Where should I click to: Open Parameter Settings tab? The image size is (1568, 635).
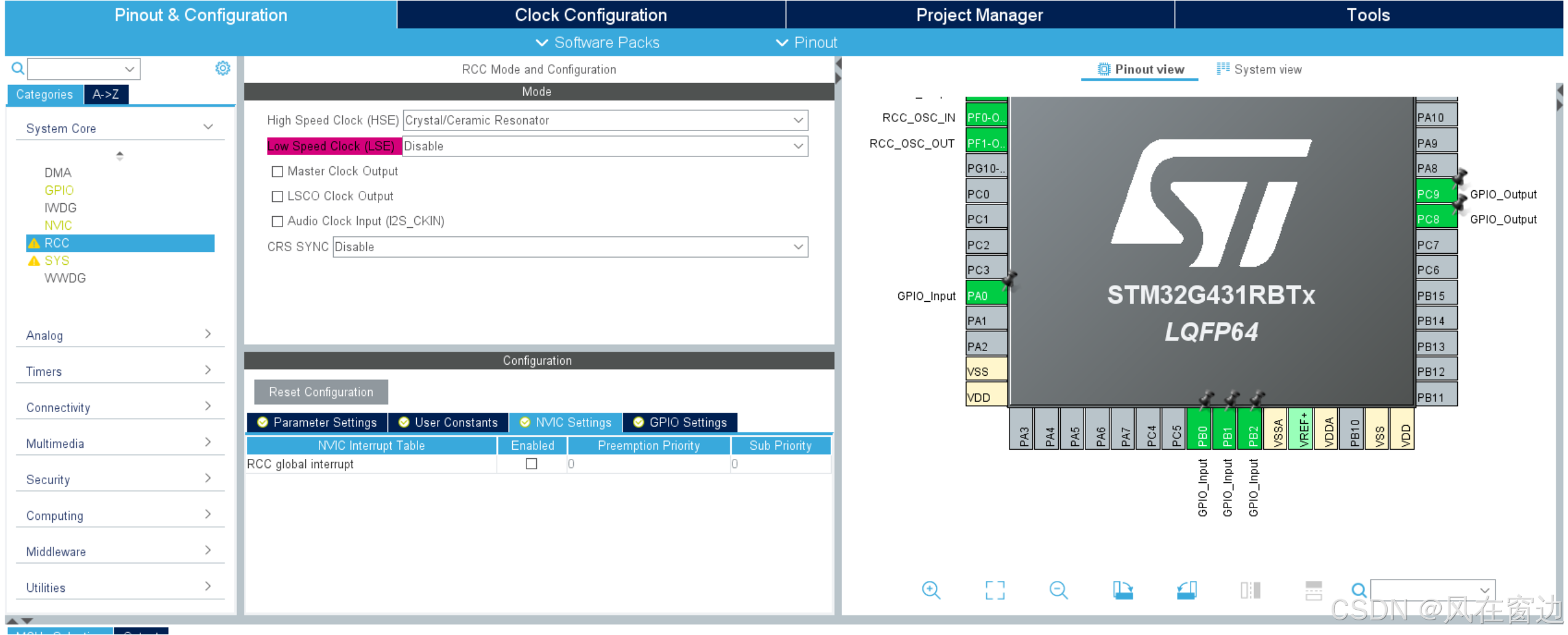coord(317,423)
